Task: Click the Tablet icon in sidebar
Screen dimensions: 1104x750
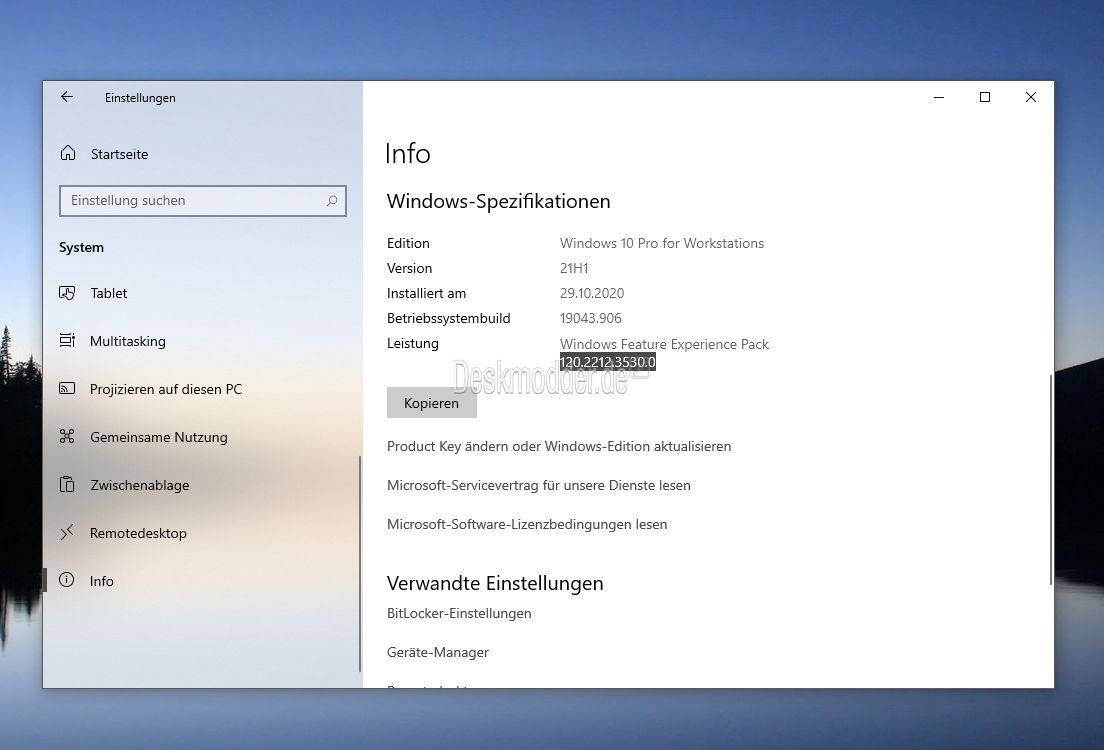Action: [x=67, y=293]
